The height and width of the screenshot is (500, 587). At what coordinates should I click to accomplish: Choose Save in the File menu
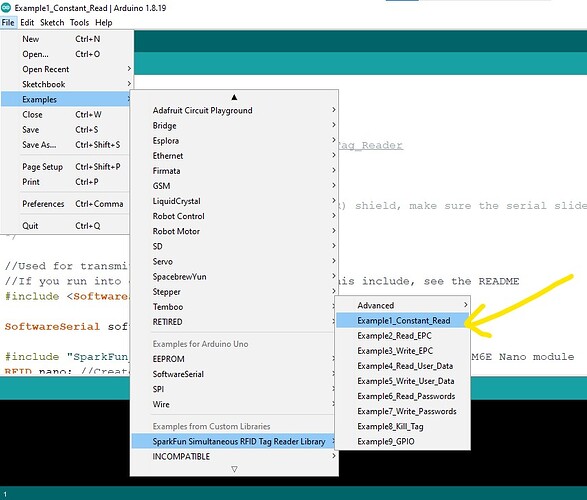[66, 129]
